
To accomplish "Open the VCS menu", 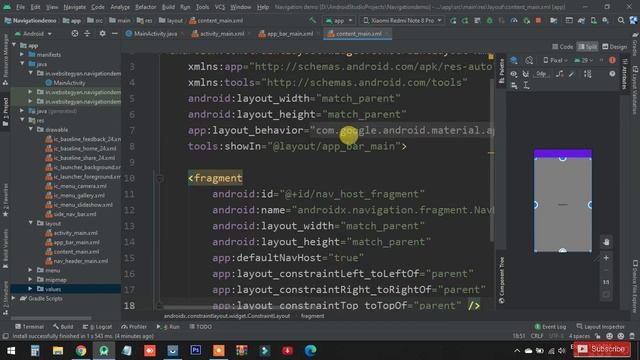I will click(220, 7).
